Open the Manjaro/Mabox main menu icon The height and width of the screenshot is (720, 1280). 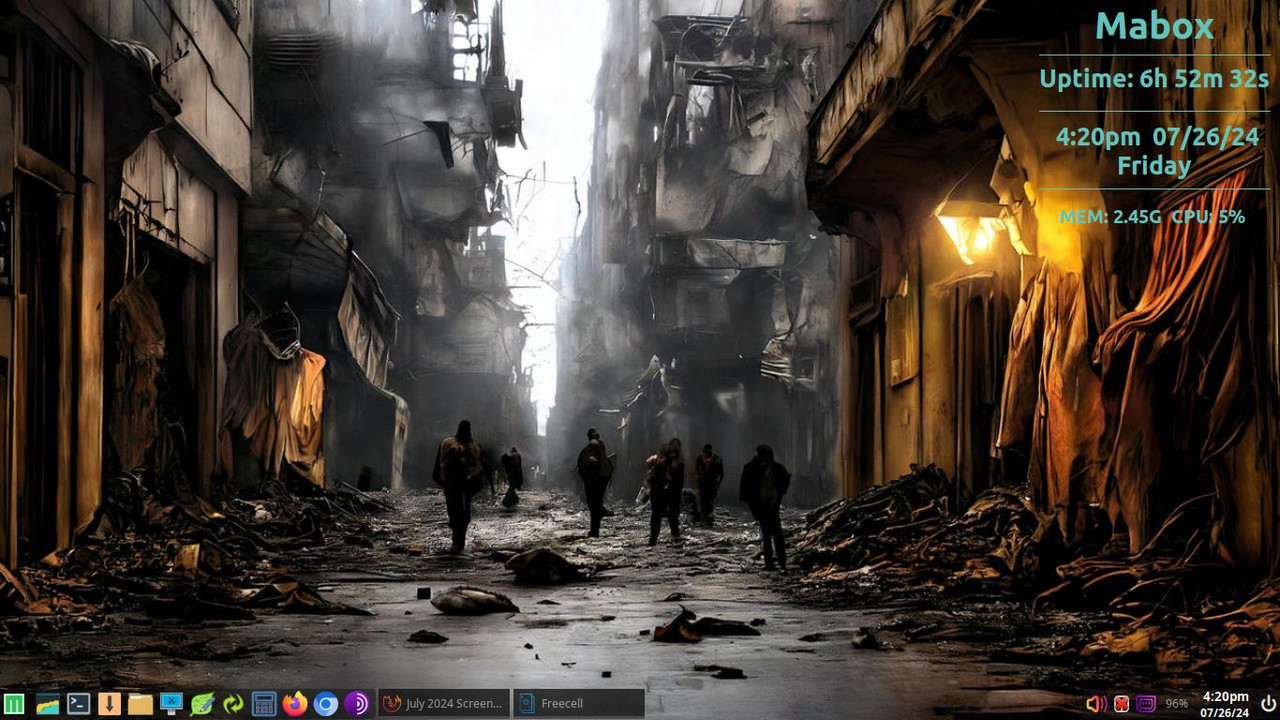click(14, 704)
